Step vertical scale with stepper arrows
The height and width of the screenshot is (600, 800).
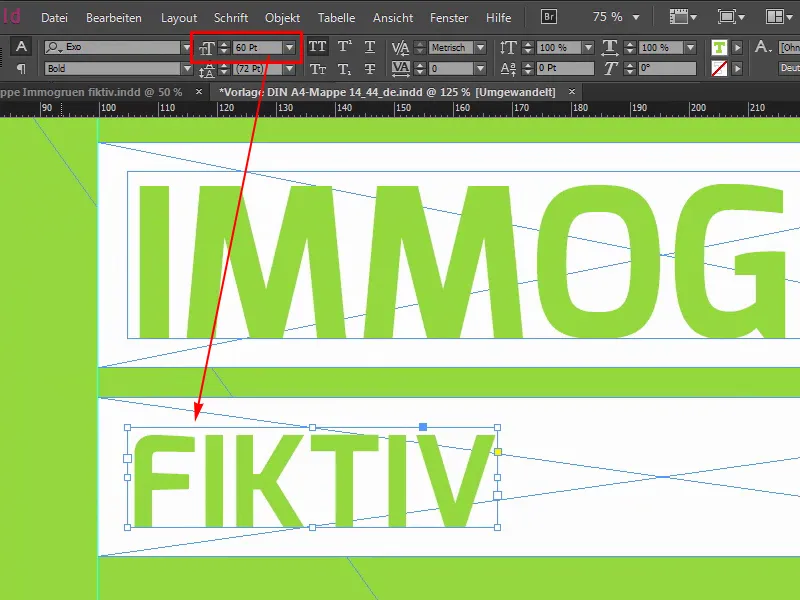(528, 47)
